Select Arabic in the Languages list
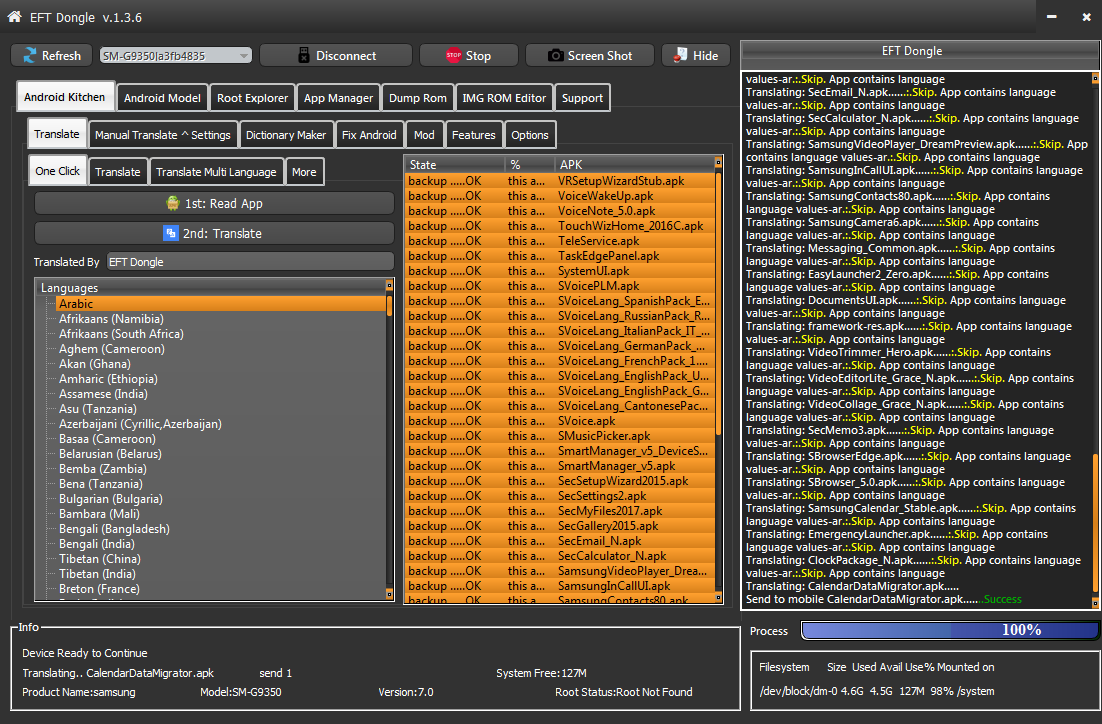1102x724 pixels. click(x=221, y=304)
